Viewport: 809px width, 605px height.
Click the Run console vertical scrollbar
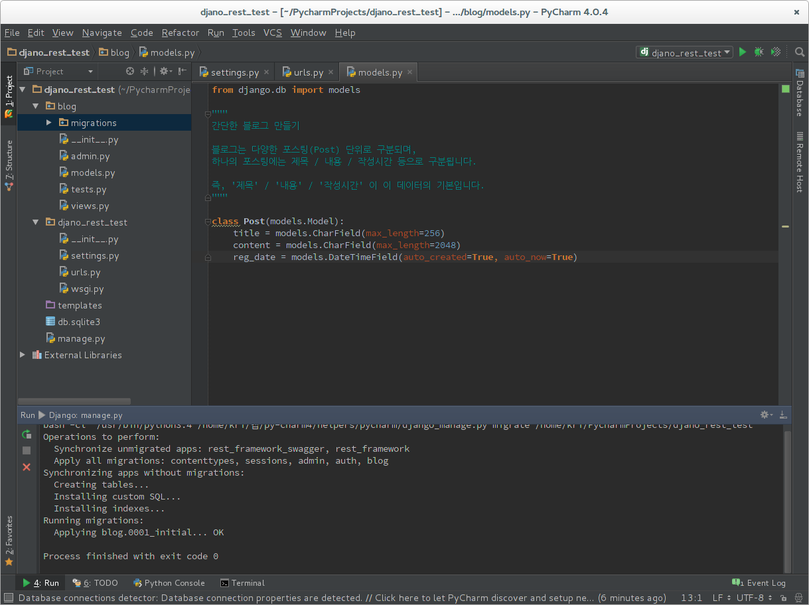pos(787,501)
